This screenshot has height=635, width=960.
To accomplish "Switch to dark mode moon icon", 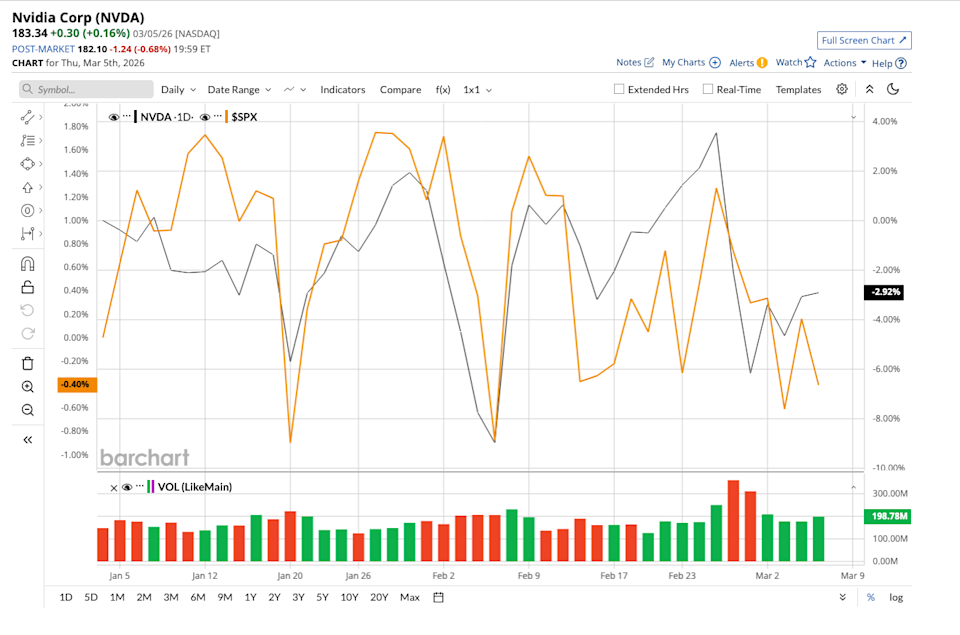I will (x=893, y=89).
